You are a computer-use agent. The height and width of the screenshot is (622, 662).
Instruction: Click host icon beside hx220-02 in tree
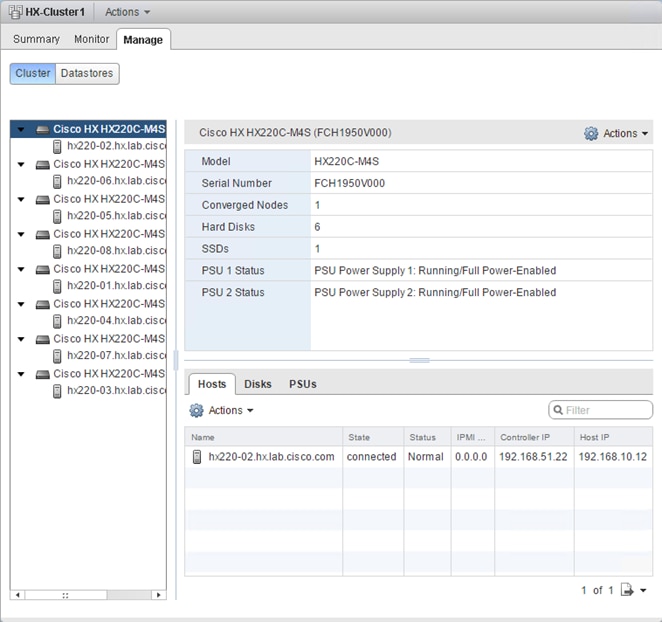(x=57, y=147)
